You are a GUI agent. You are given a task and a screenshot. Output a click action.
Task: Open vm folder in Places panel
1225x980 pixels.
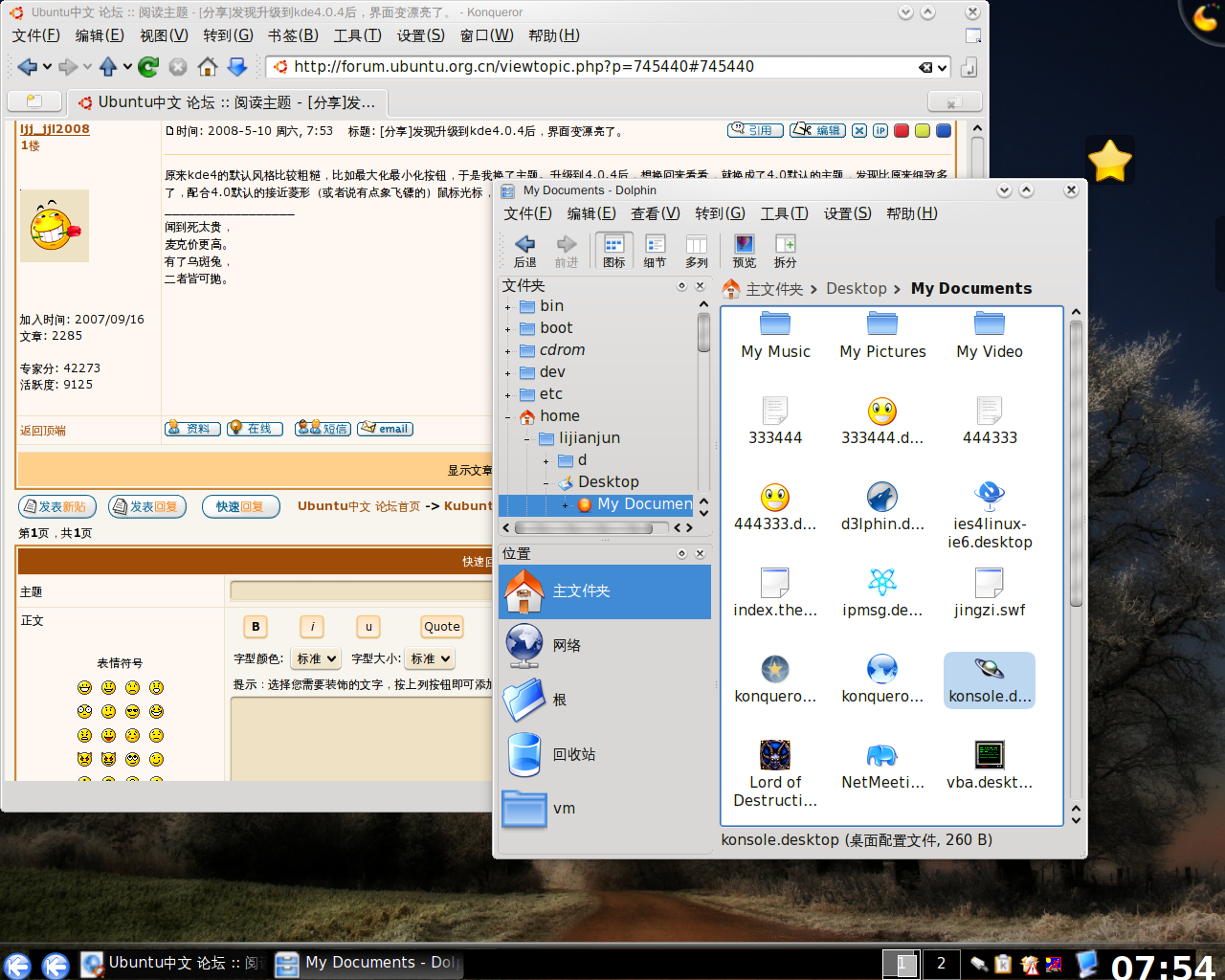coord(605,809)
